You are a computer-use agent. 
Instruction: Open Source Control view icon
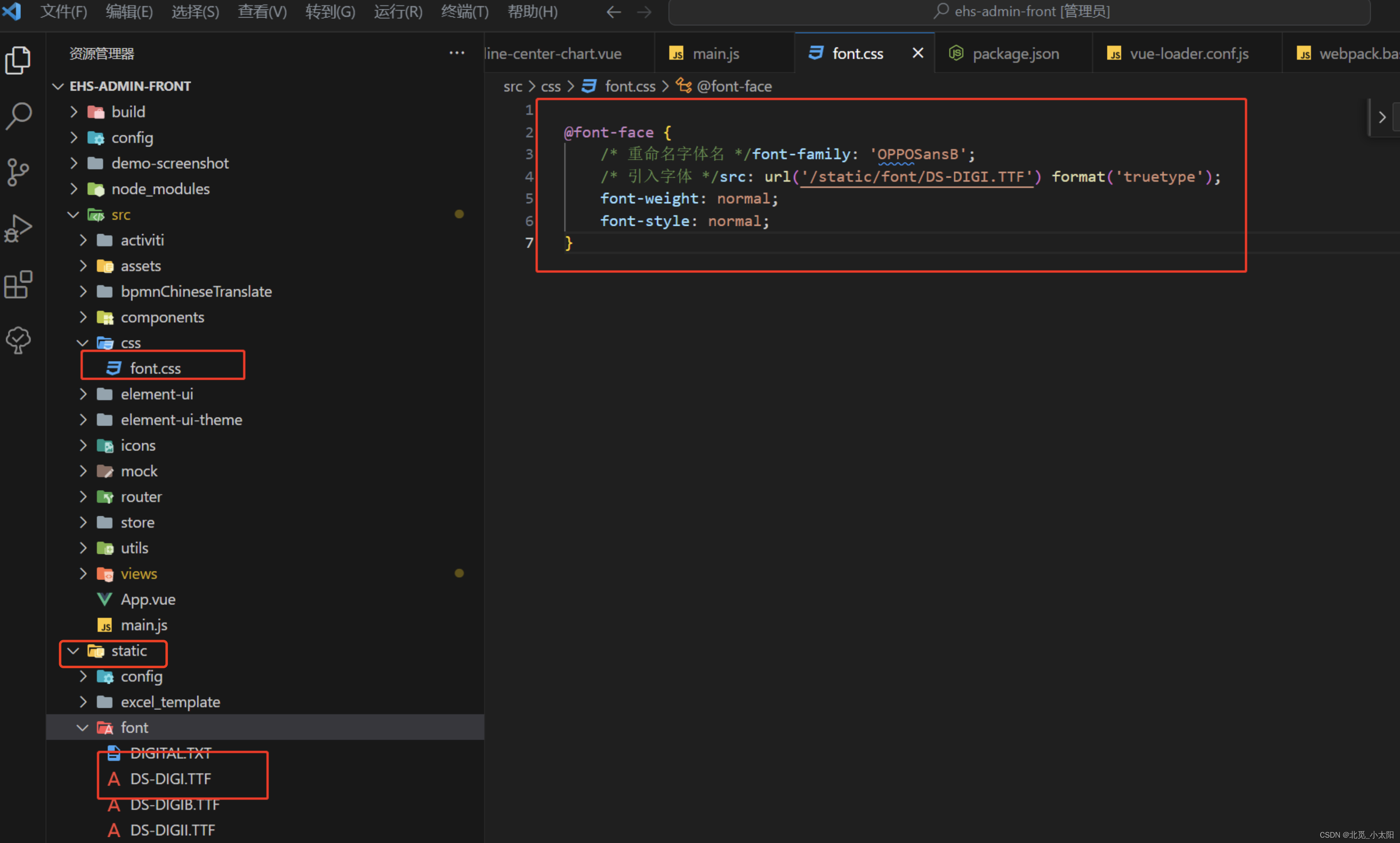click(x=18, y=172)
